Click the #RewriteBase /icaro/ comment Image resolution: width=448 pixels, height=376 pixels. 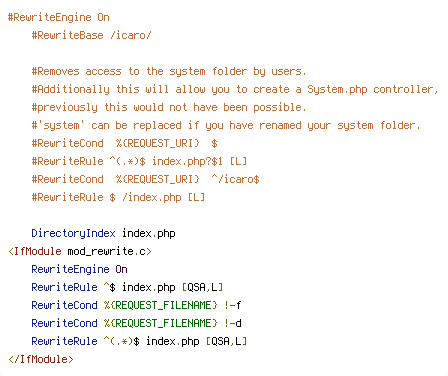point(91,35)
